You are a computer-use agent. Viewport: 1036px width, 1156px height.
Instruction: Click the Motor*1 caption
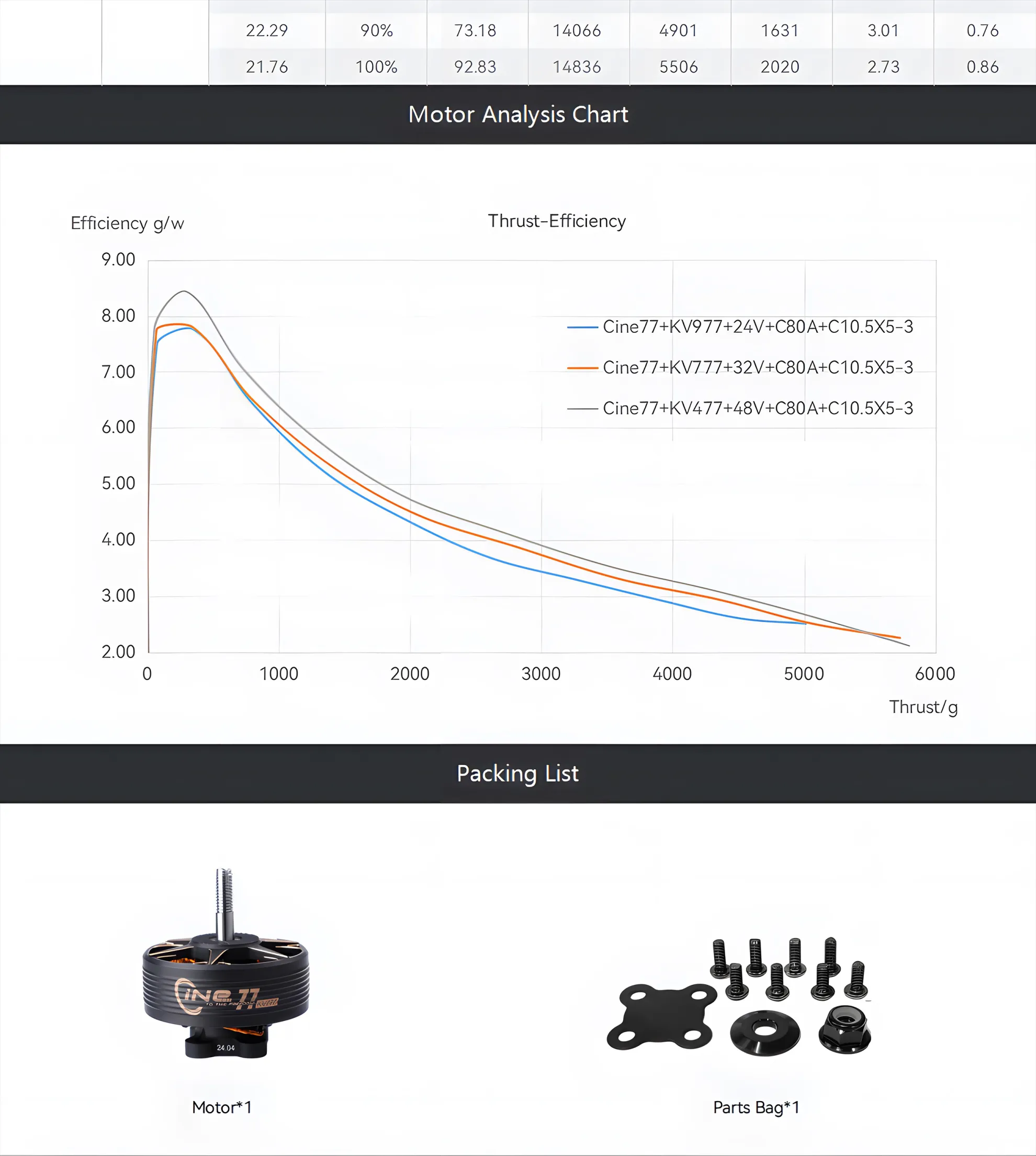(221, 1107)
